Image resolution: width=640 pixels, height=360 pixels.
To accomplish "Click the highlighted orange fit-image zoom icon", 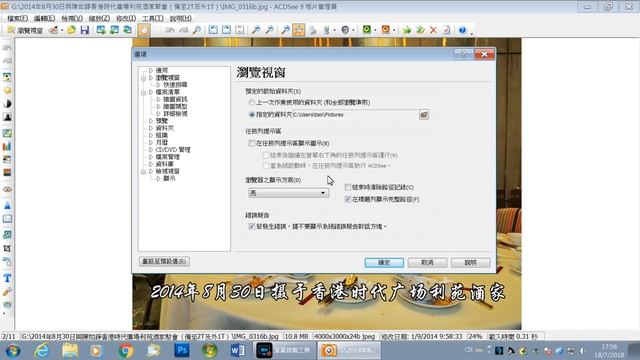I will tap(299, 30).
